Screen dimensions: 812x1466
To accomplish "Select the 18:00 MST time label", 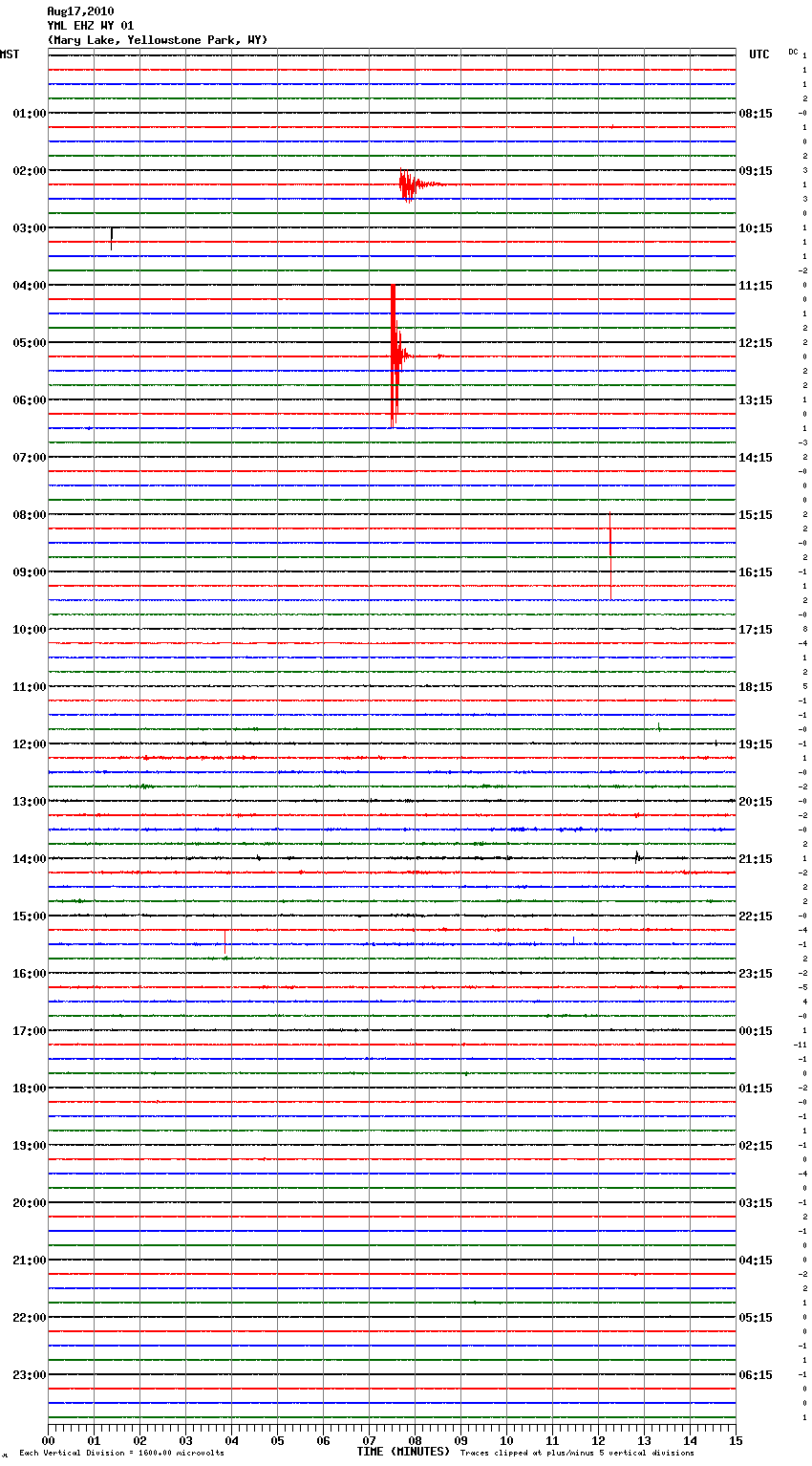I will (29, 1089).
